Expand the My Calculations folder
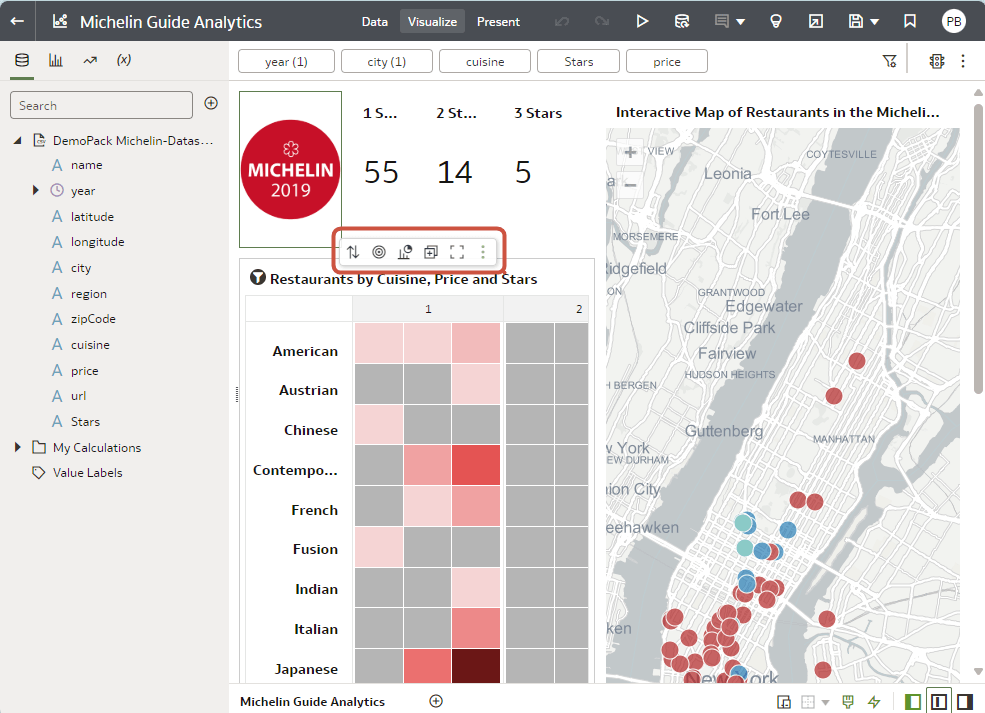The width and height of the screenshot is (985, 713). 18,447
